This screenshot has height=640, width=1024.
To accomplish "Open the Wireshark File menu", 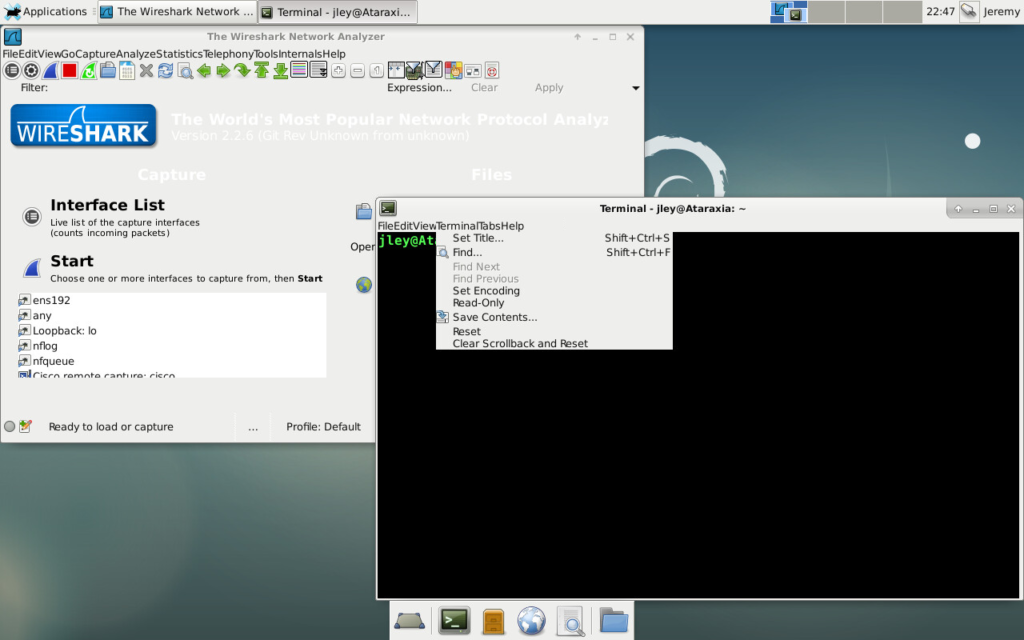I will (x=10, y=54).
